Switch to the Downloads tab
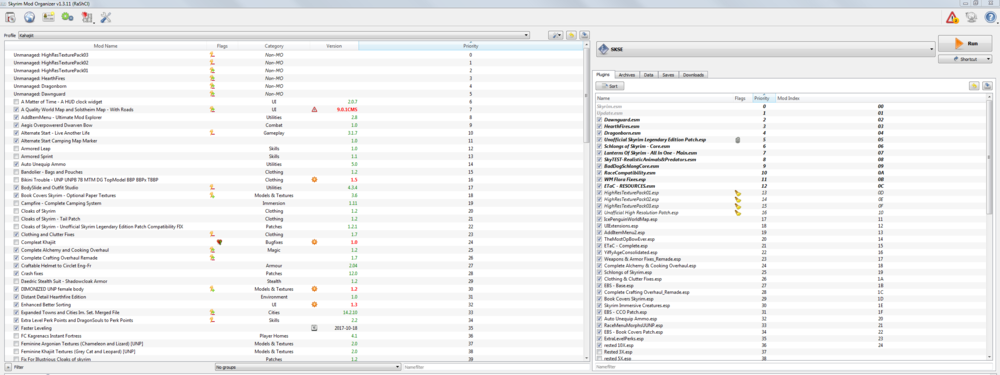 point(693,75)
